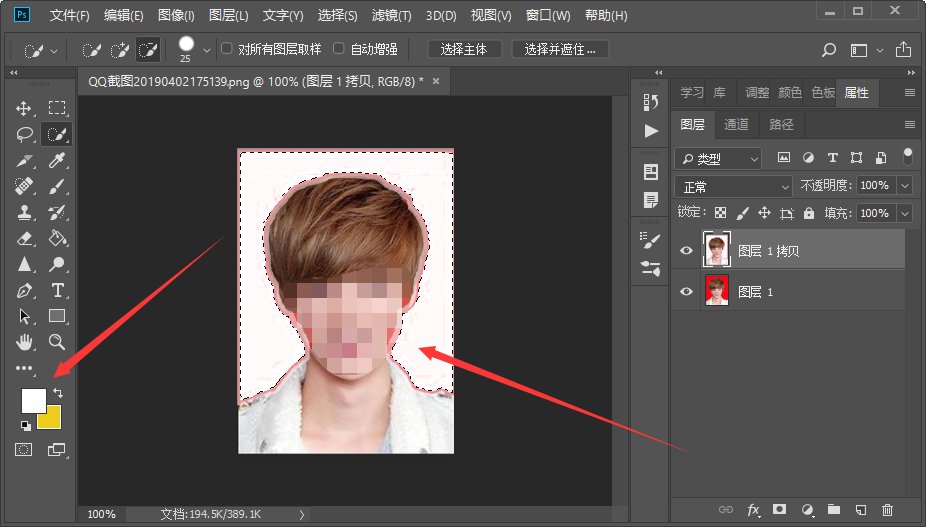Create a new layer with bottom icon

[860, 510]
